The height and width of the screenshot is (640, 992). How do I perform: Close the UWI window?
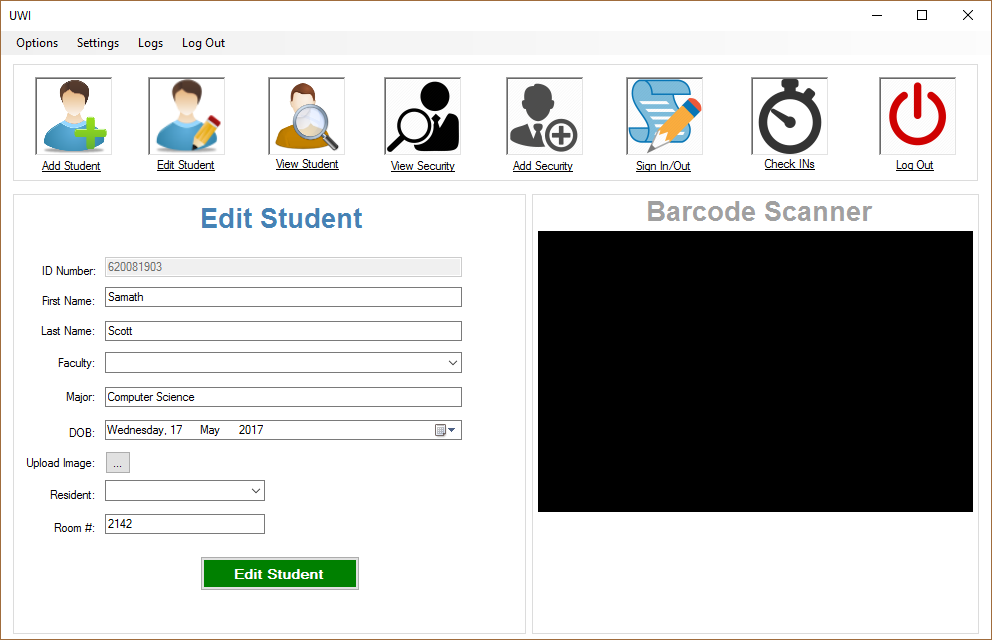(968, 15)
